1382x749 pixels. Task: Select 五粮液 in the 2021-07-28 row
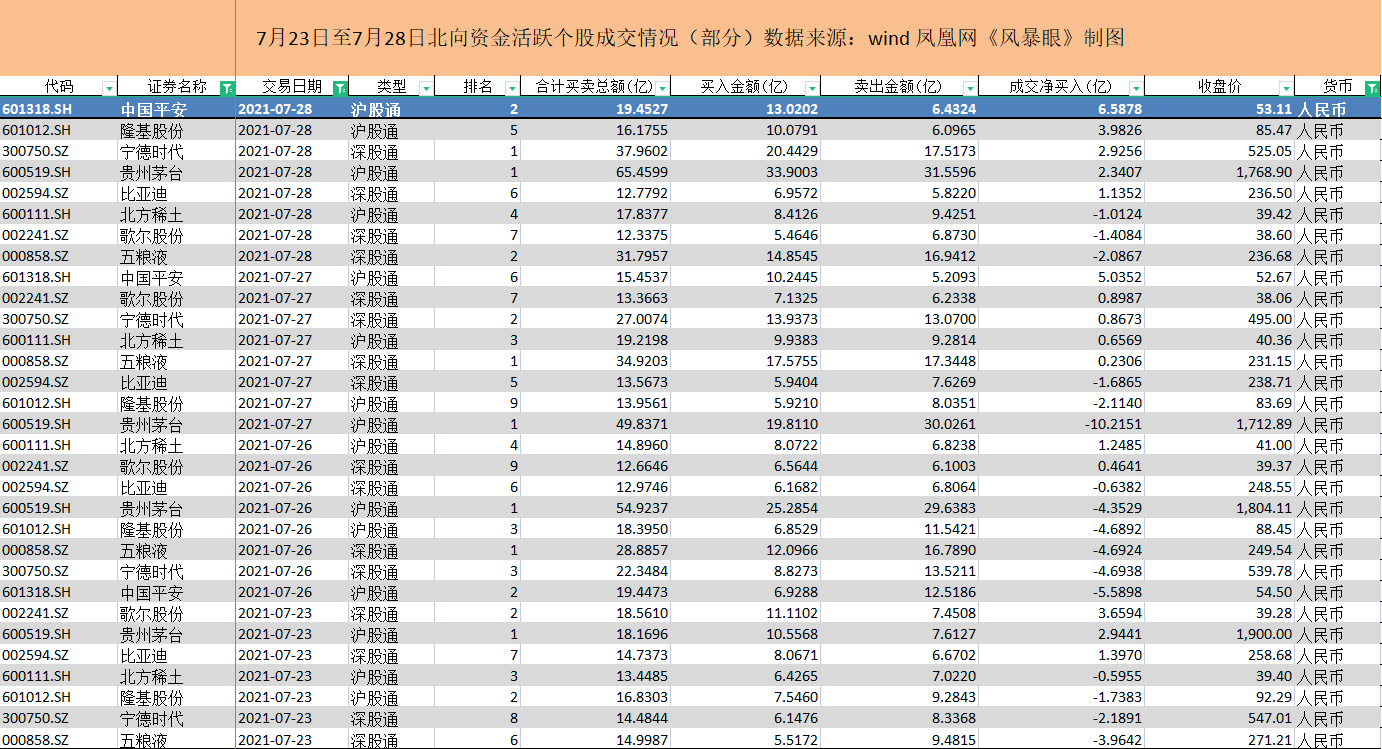[177, 256]
